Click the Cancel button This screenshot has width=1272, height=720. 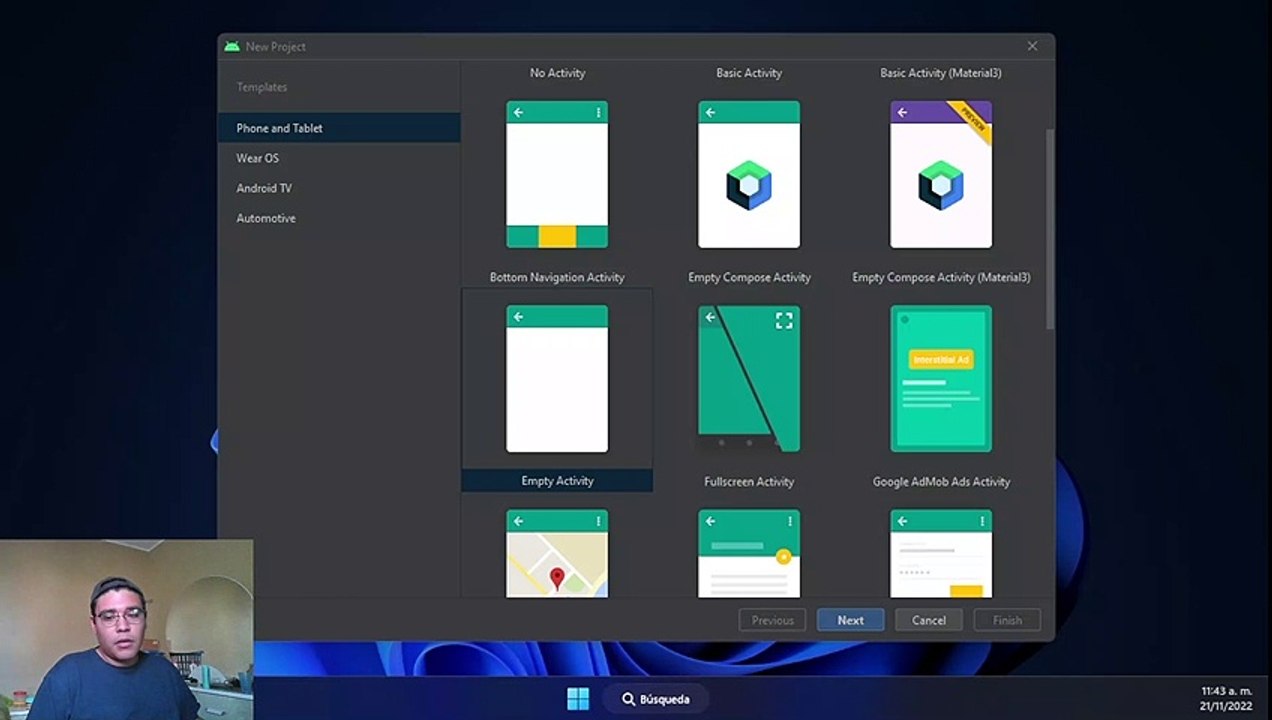tap(928, 620)
